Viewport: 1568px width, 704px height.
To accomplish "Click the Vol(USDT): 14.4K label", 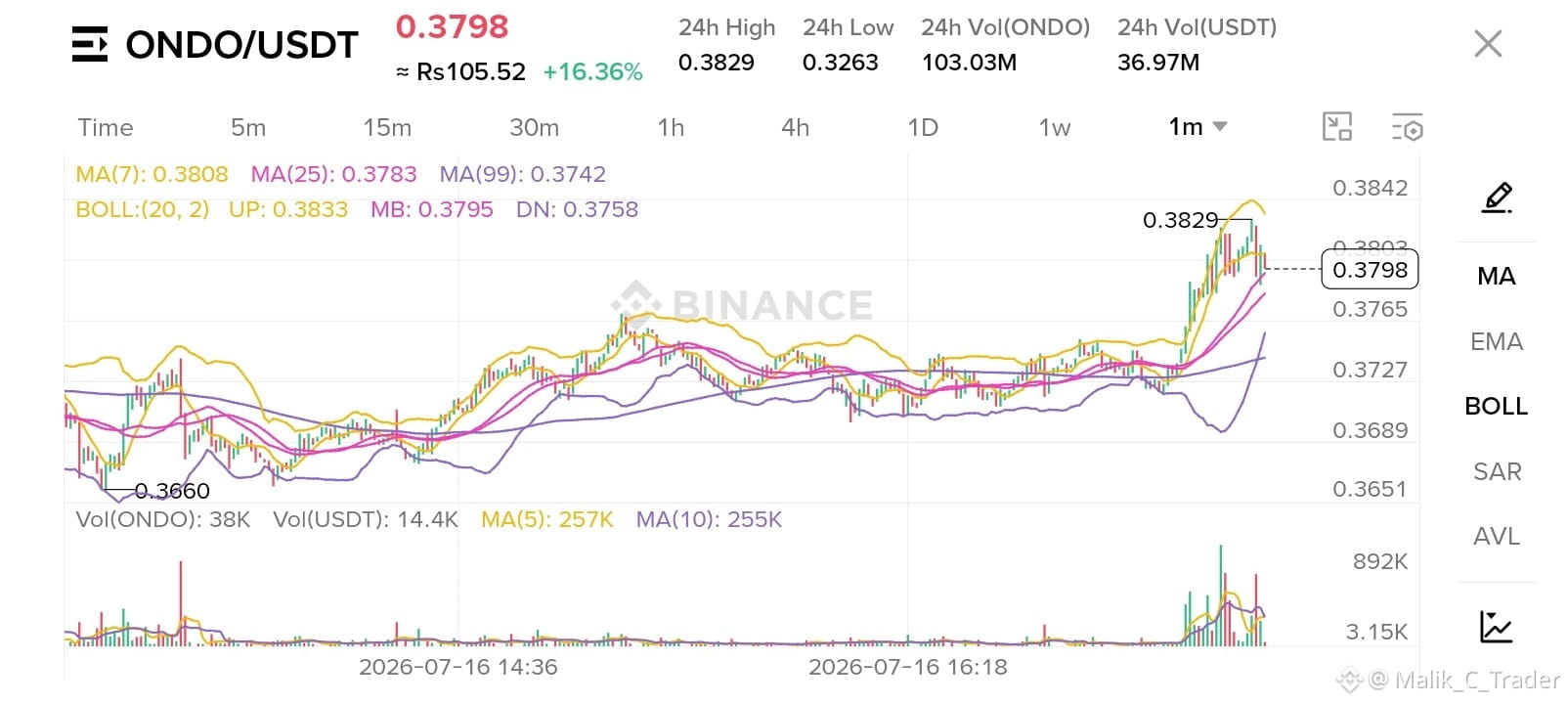I will click(366, 519).
